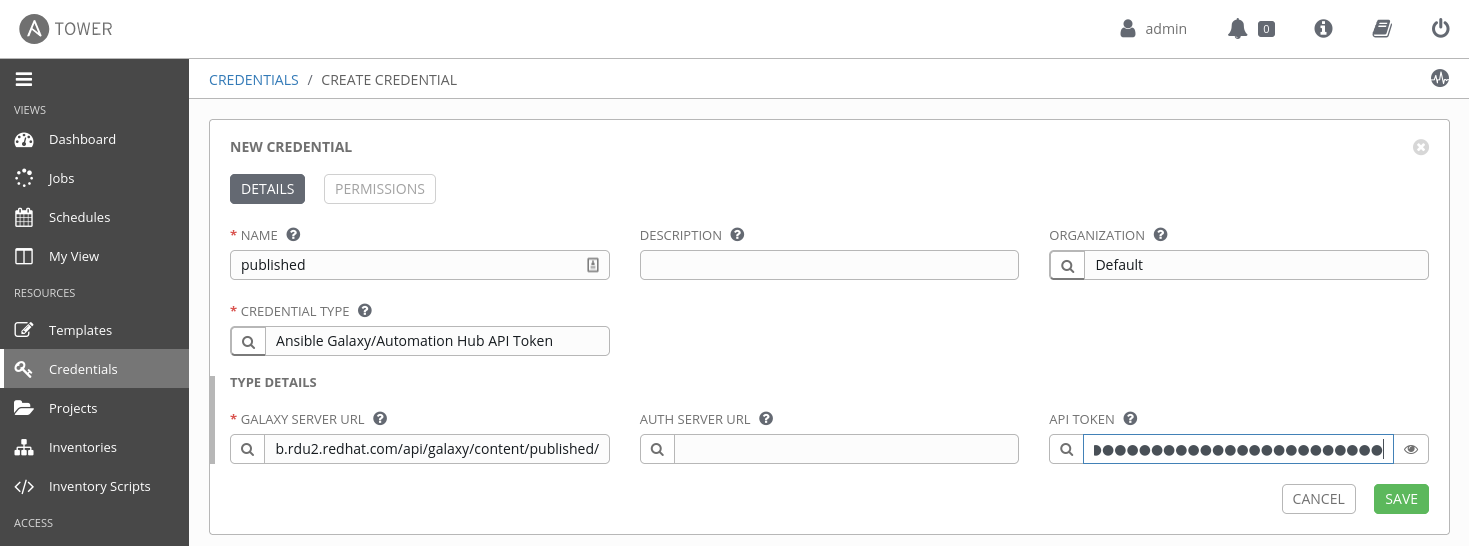This screenshot has width=1469, height=546.
Task: Toggle API Token visibility with eye icon
Action: [x=1411, y=449]
